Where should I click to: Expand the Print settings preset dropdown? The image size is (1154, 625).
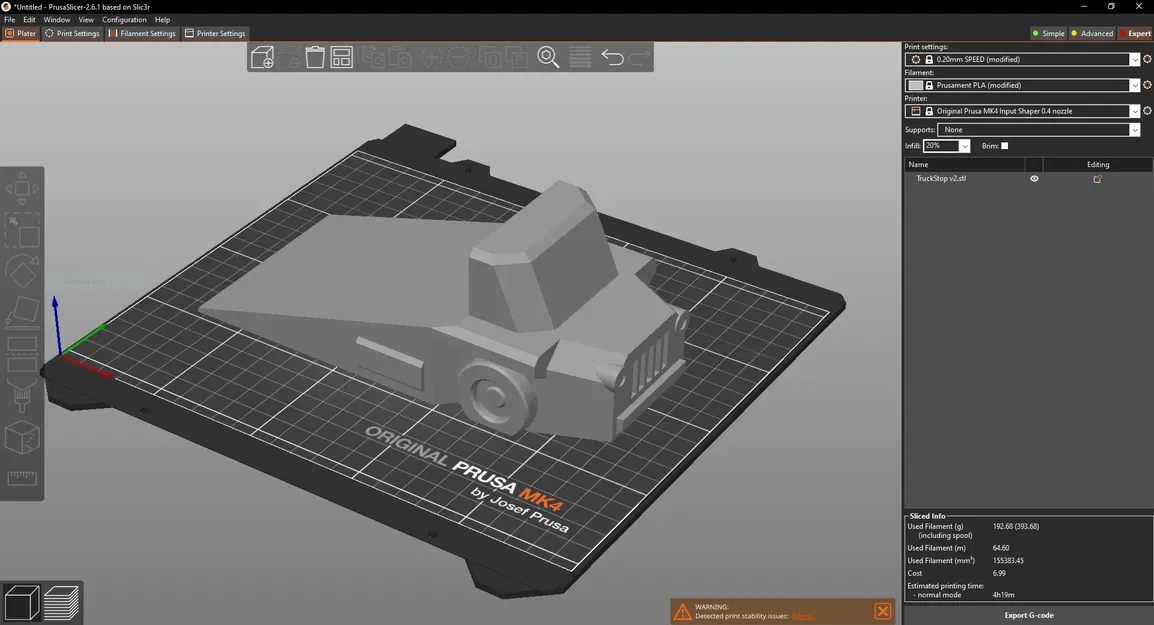(x=1134, y=60)
